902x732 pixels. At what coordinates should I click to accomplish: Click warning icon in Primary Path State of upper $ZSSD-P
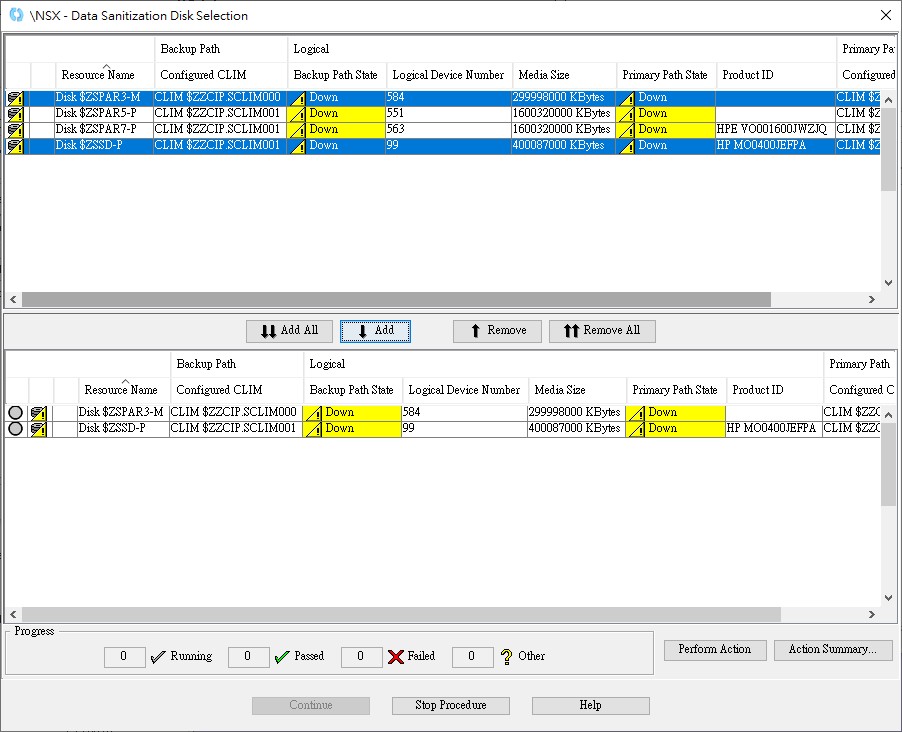[x=627, y=146]
